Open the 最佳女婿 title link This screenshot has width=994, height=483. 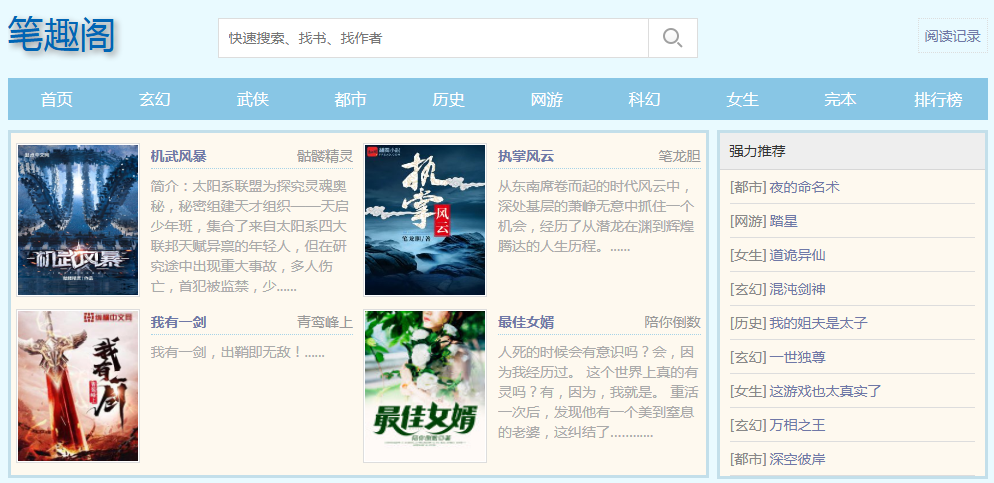pos(526,323)
